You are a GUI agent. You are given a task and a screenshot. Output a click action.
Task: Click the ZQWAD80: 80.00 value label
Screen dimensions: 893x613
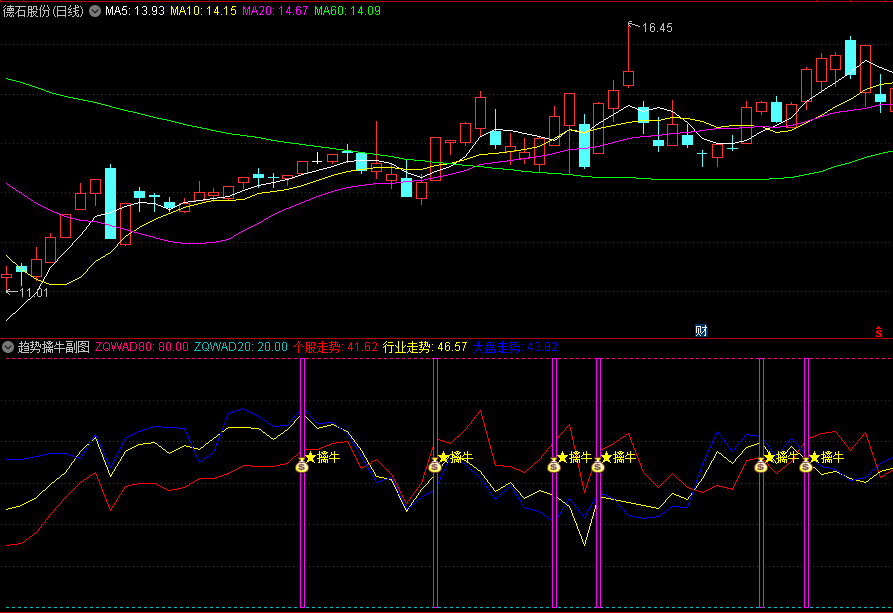coord(142,347)
